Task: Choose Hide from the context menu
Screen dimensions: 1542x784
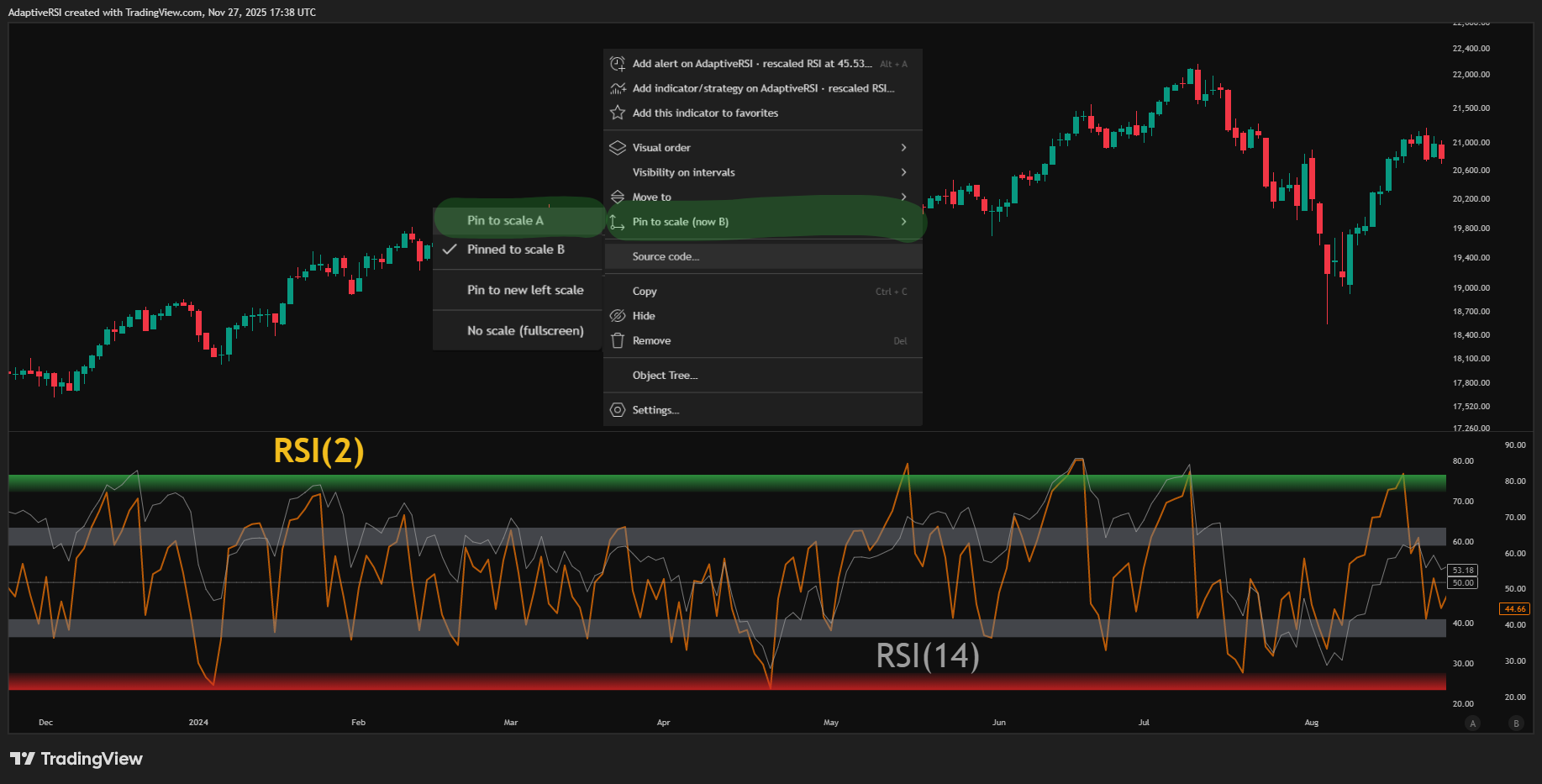Action: click(x=763, y=316)
